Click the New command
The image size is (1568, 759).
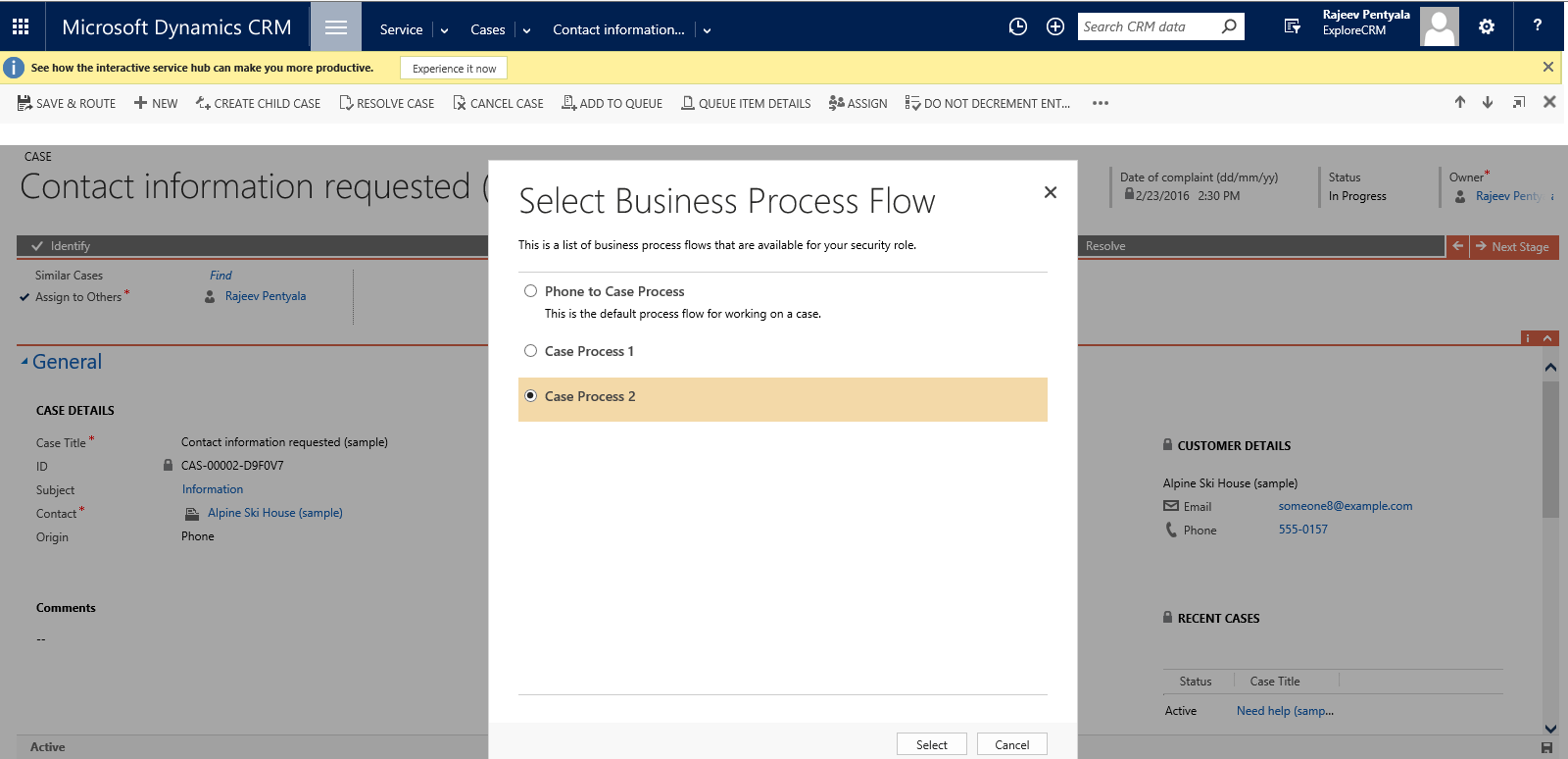[156, 103]
